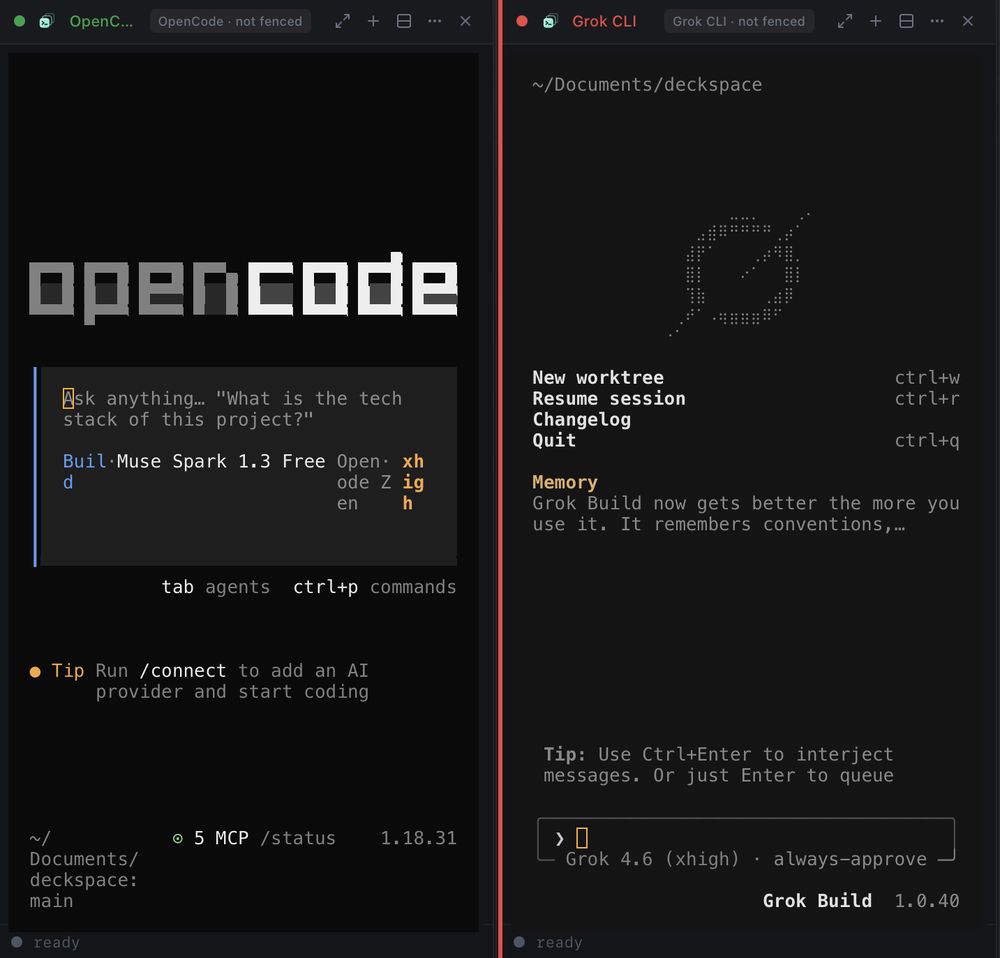
Task: Click the 'ctrl+q' shortcut label
Action: [927, 440]
